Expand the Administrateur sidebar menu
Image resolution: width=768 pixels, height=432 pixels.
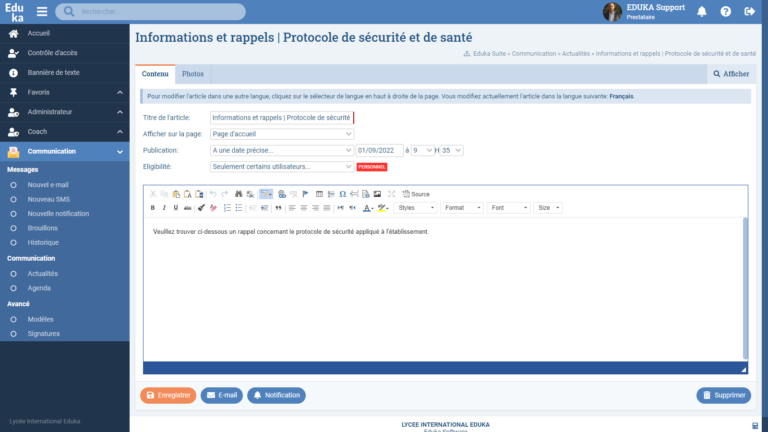(65, 112)
